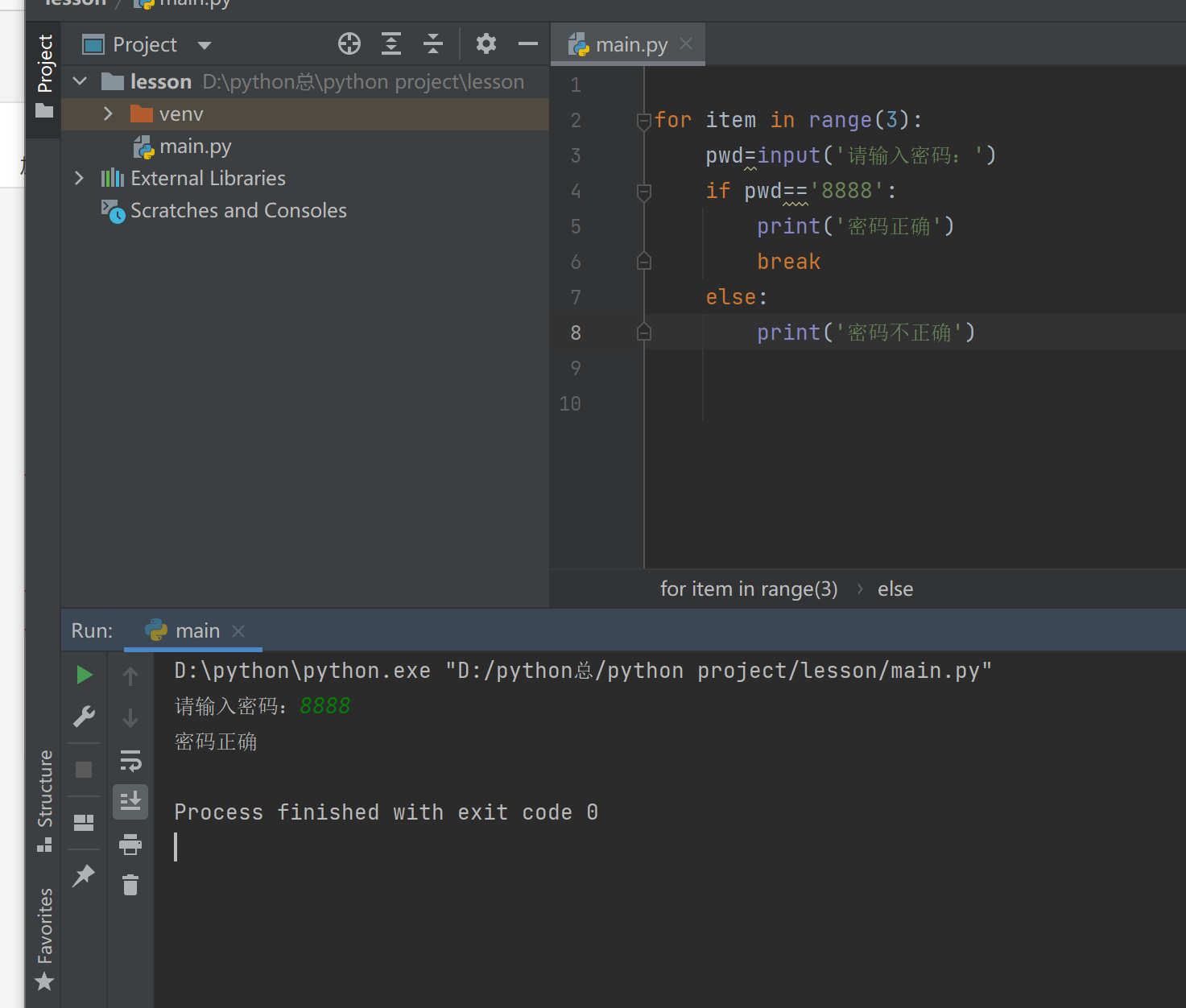Open run configuration wrench icon
This screenshot has width=1186, height=1008.
pyautogui.click(x=84, y=716)
